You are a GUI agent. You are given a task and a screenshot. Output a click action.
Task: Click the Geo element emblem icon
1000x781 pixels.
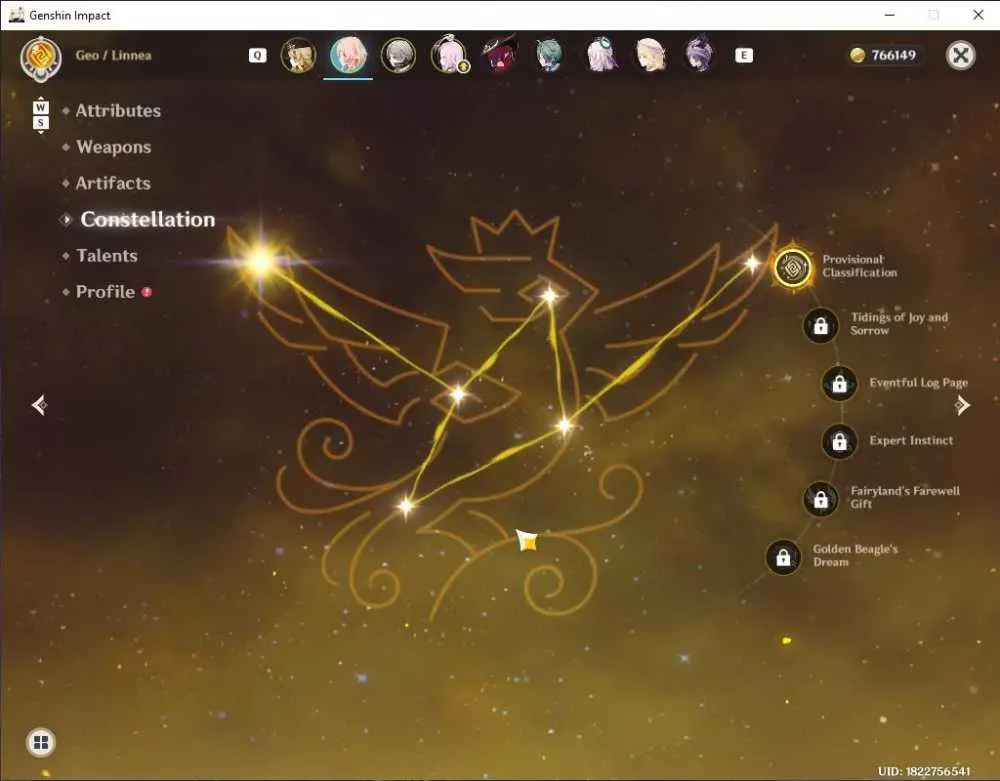pos(41,59)
